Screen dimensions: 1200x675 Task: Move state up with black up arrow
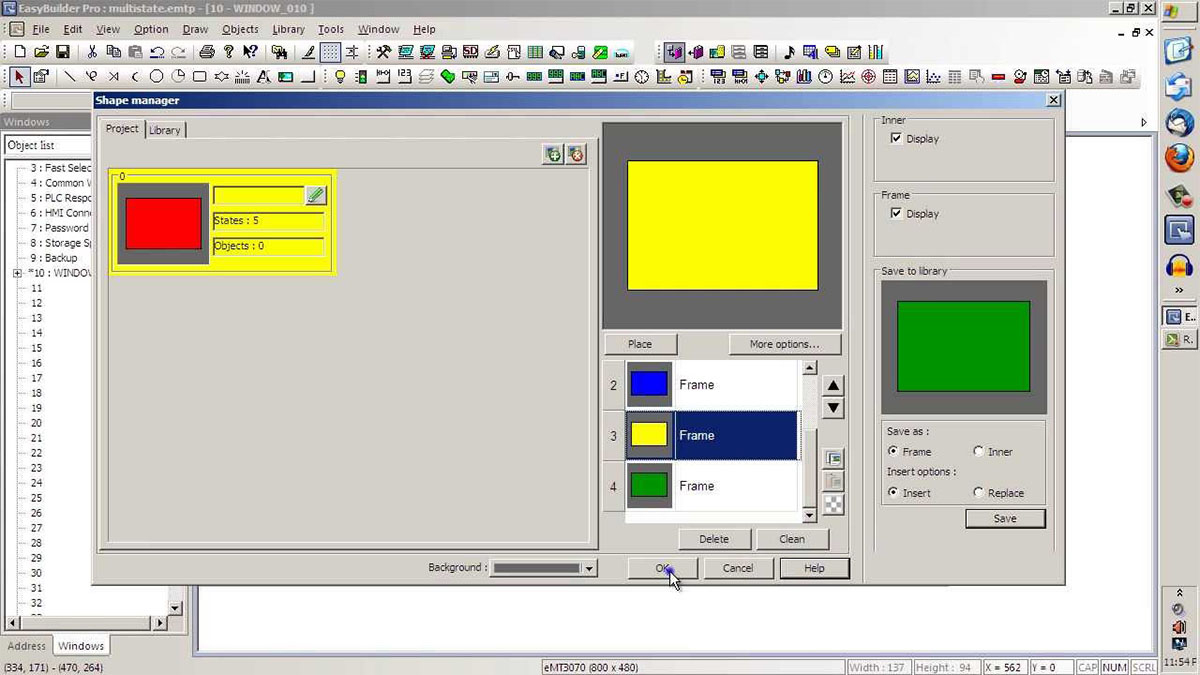[x=833, y=386]
